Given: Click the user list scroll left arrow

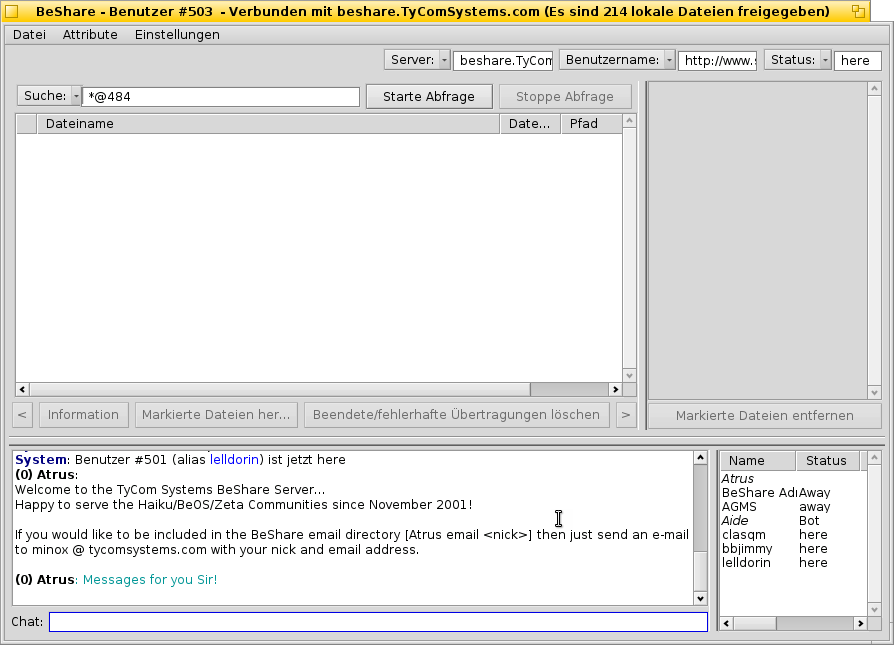Looking at the screenshot, I should click(x=726, y=623).
